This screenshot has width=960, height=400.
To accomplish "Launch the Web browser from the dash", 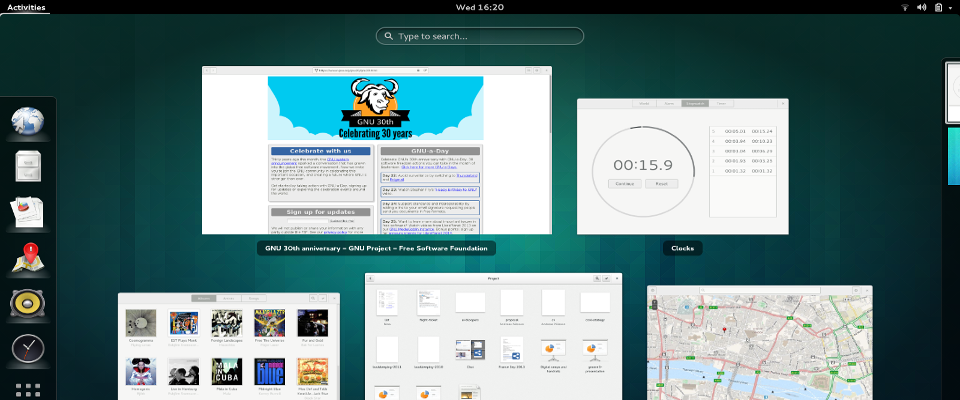I will [28, 121].
